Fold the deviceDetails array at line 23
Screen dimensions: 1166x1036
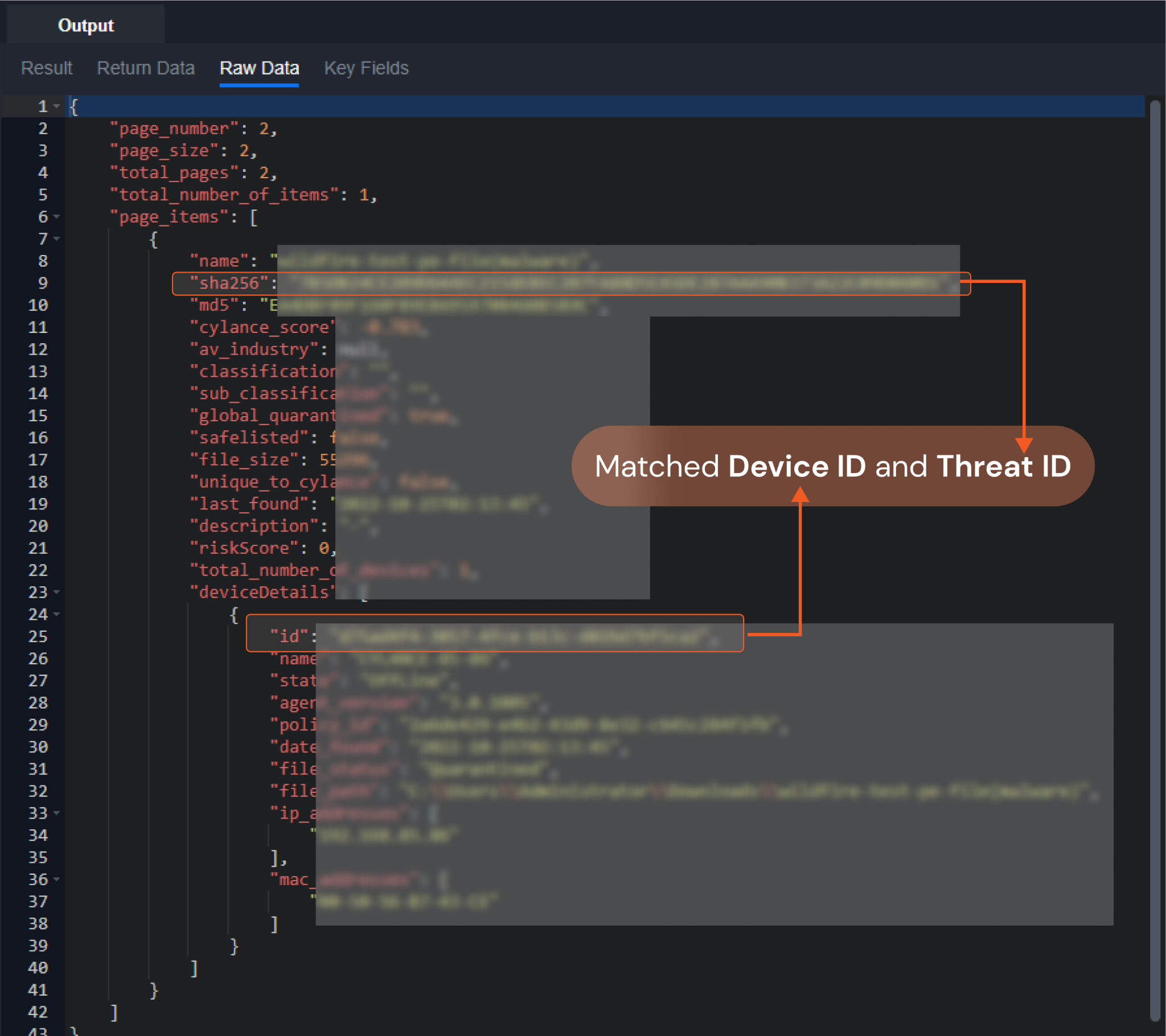tap(56, 592)
